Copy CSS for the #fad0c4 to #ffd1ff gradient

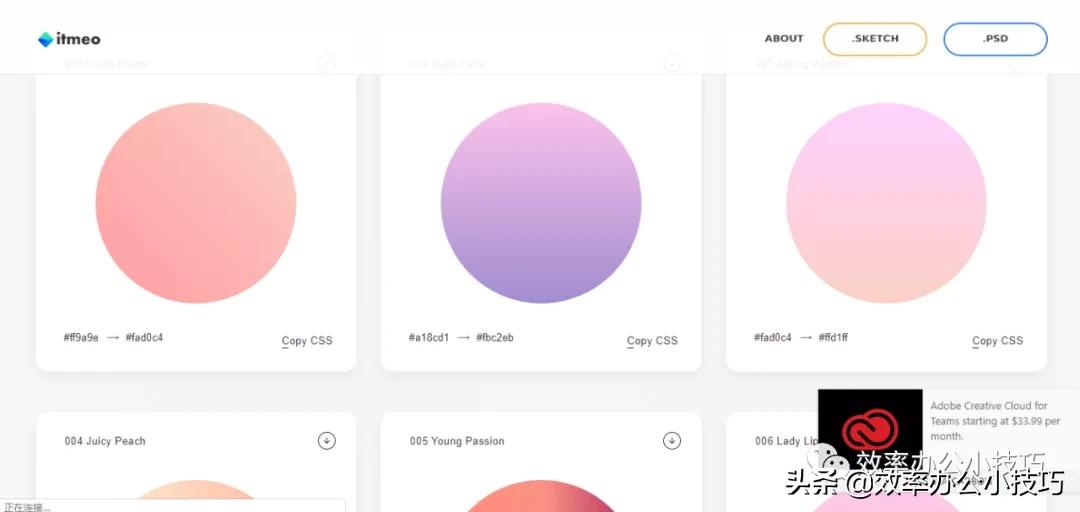(x=997, y=340)
